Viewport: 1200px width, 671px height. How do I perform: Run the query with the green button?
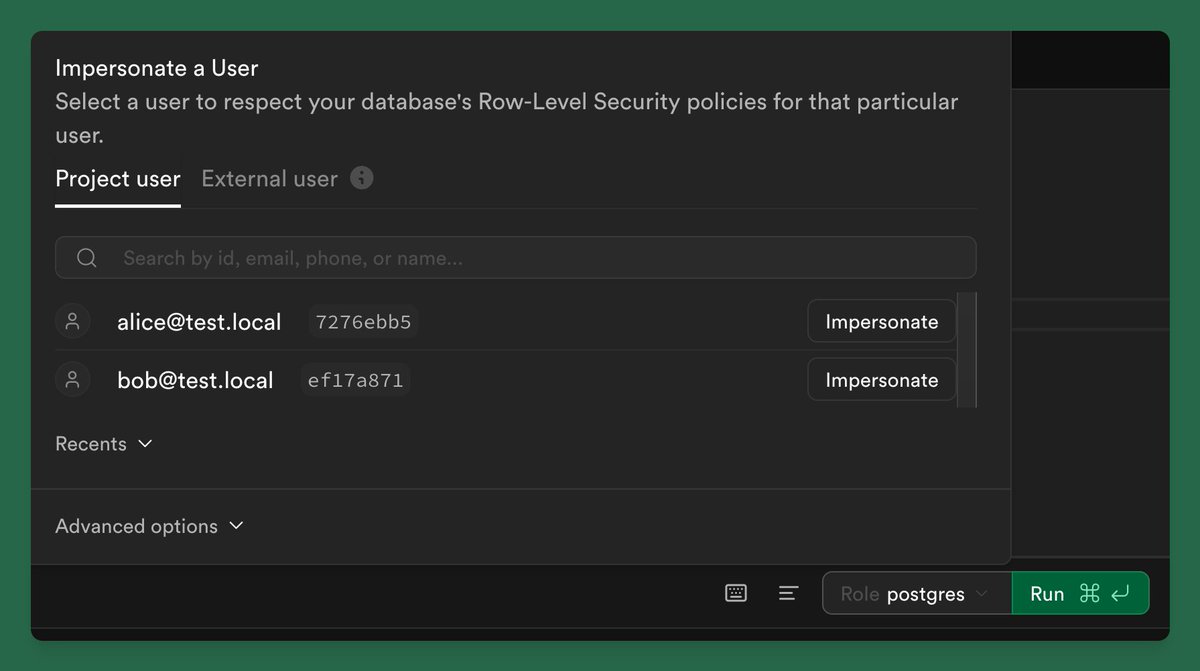coord(1081,593)
